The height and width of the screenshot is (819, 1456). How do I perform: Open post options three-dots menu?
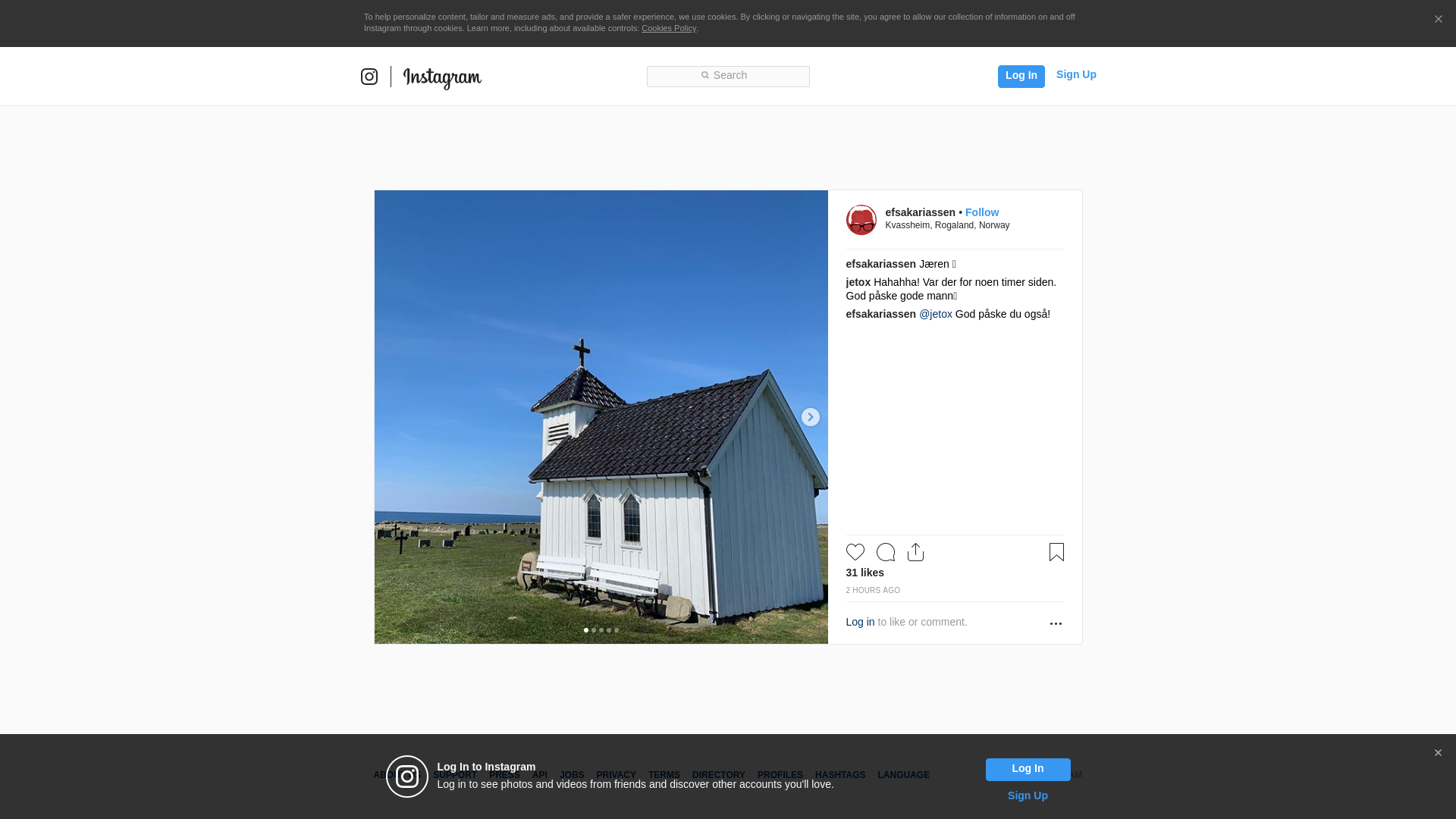[1056, 623]
